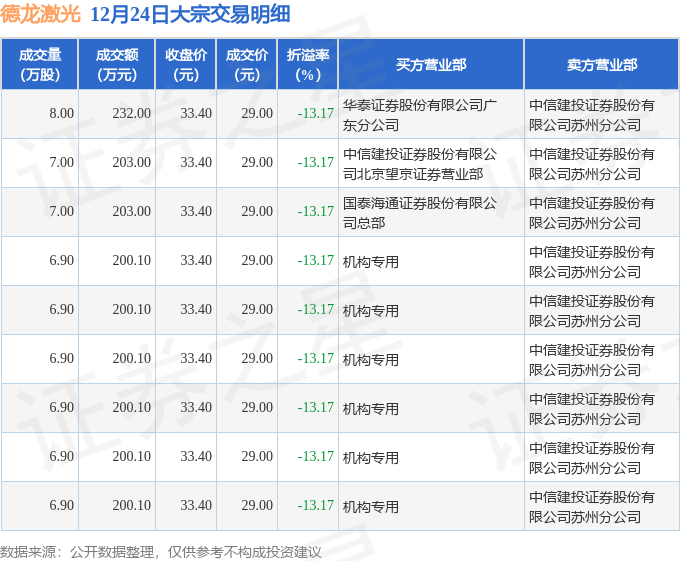Select the 成交量(万股) column header
This screenshot has width=680, height=561.
[39, 65]
